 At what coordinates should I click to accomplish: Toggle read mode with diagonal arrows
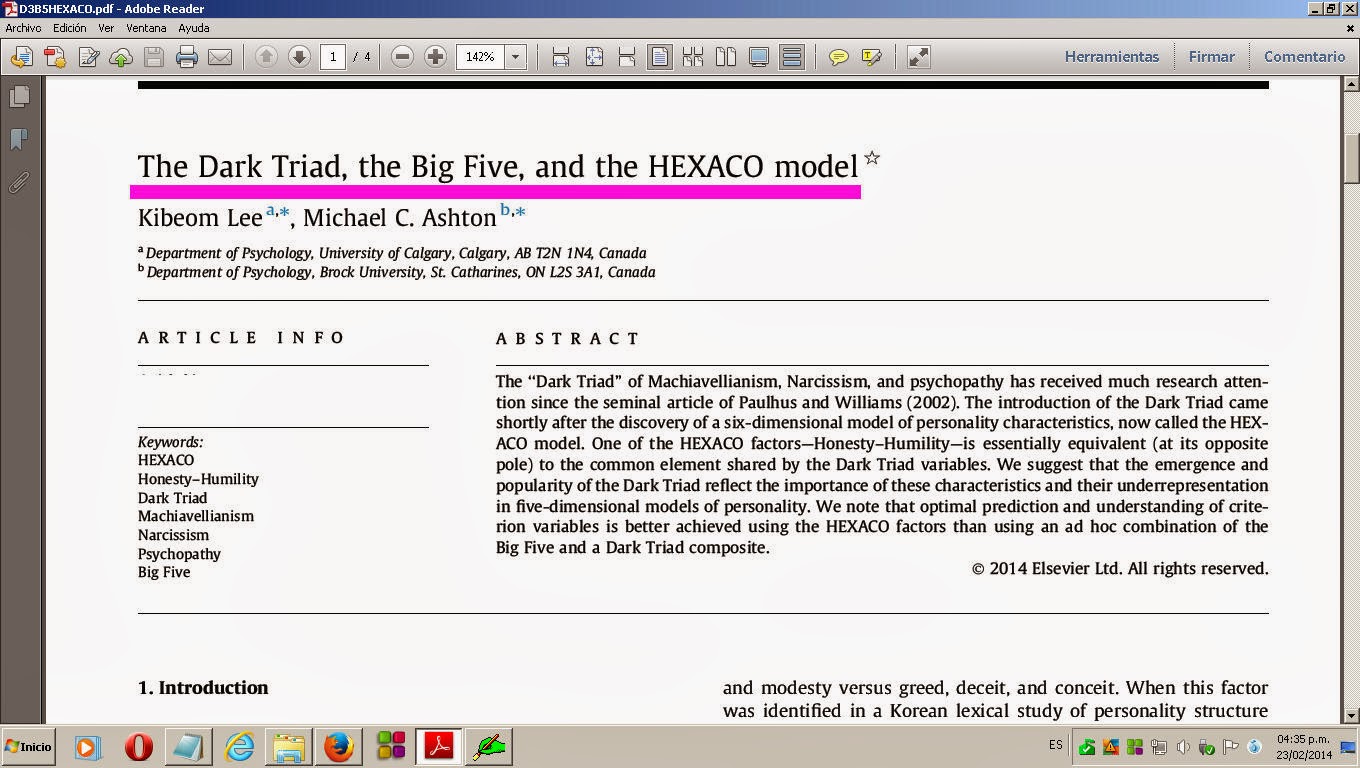918,57
